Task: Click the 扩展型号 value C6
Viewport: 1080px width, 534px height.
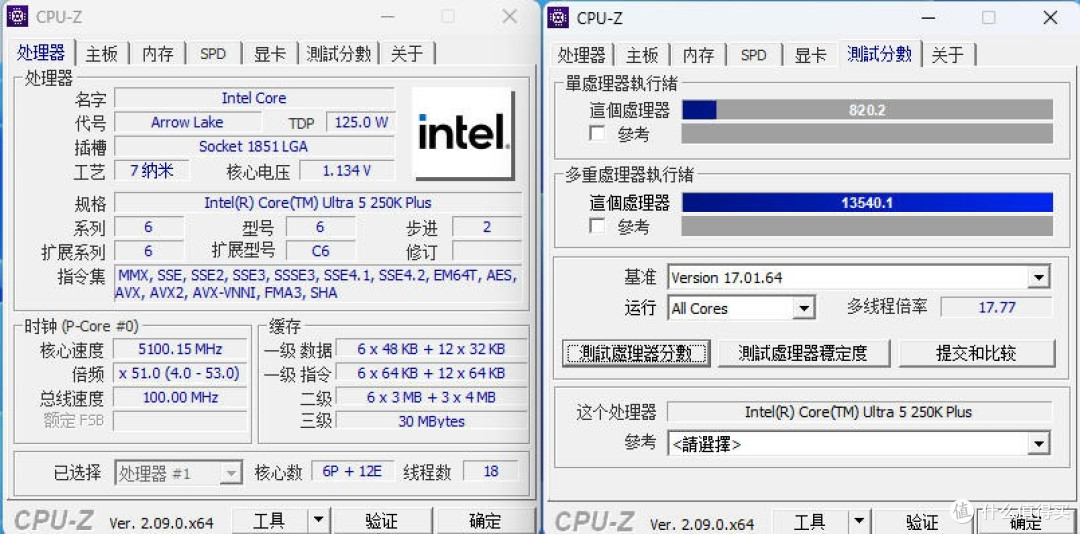Action: [321, 251]
